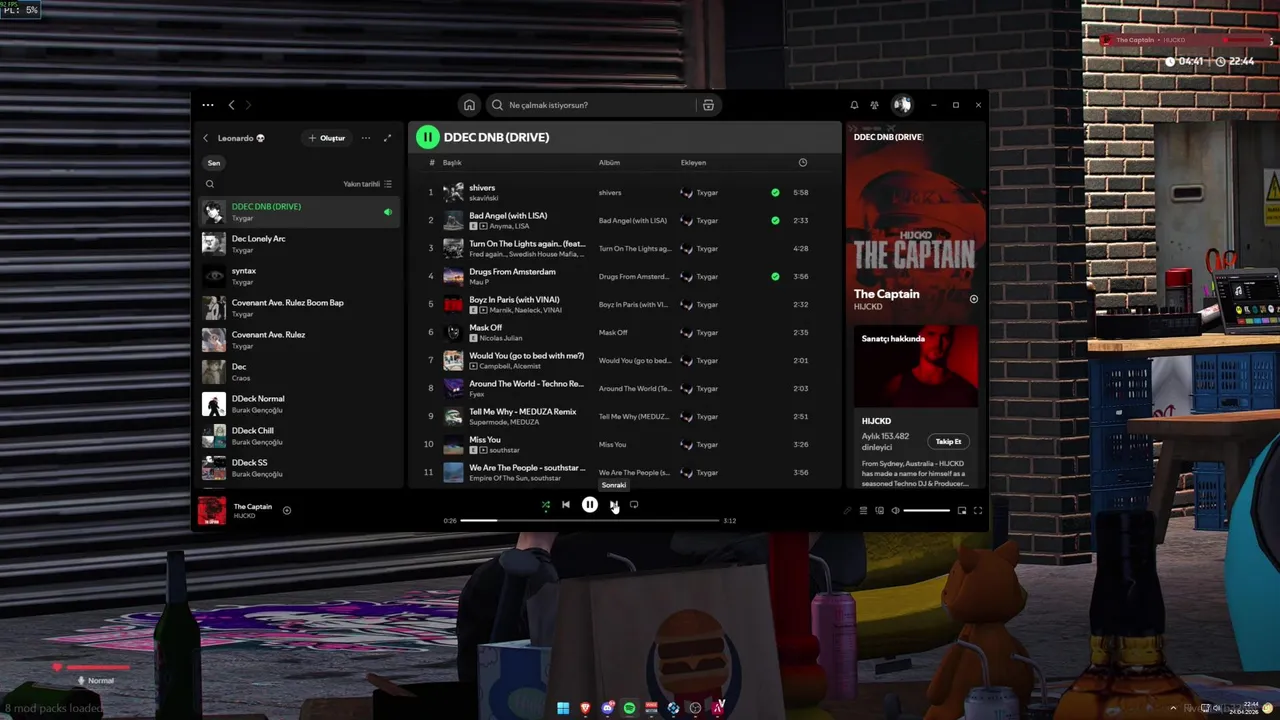Add The Captain from now-playing panel

974,299
